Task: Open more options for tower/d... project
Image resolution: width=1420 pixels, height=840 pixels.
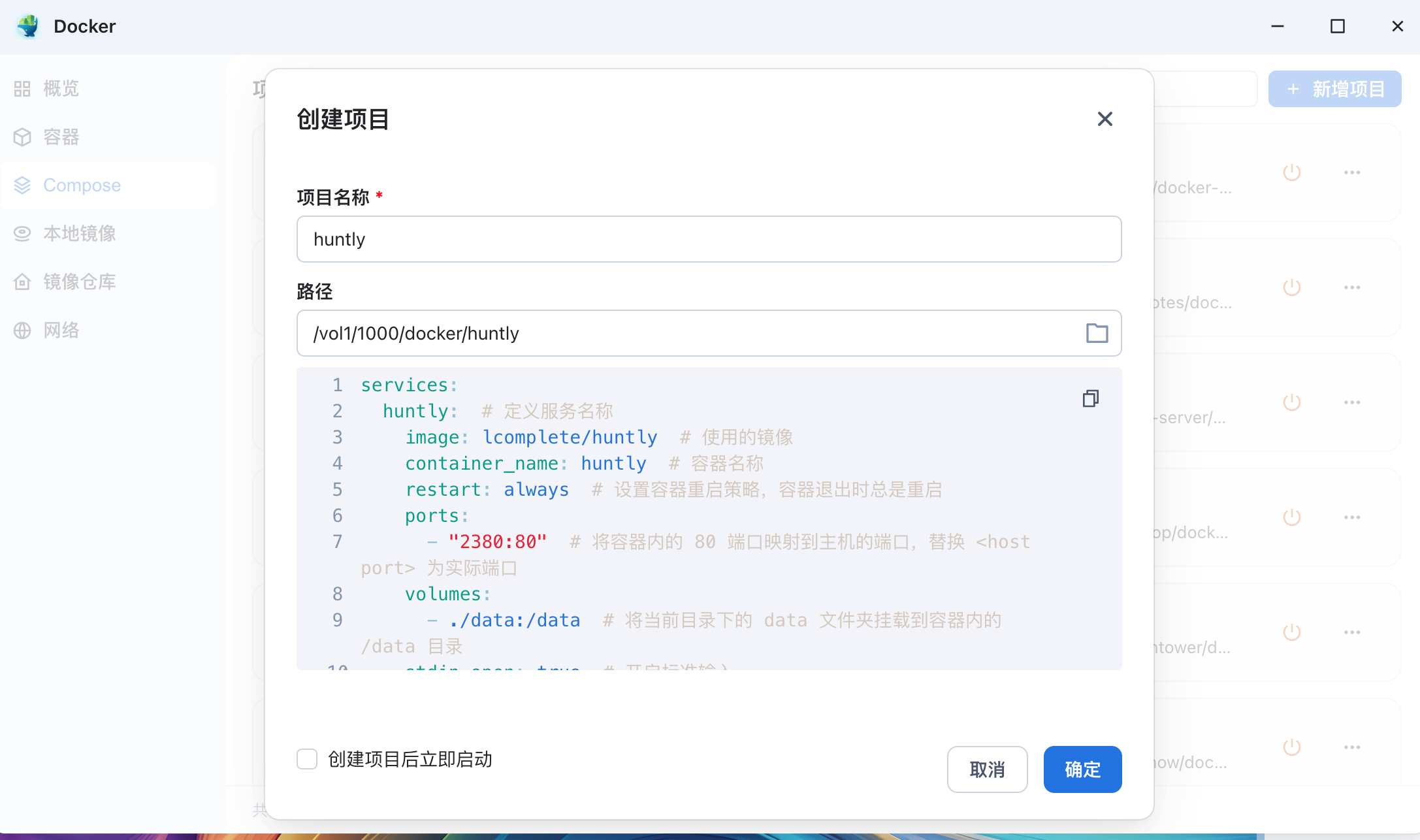Action: [x=1352, y=632]
